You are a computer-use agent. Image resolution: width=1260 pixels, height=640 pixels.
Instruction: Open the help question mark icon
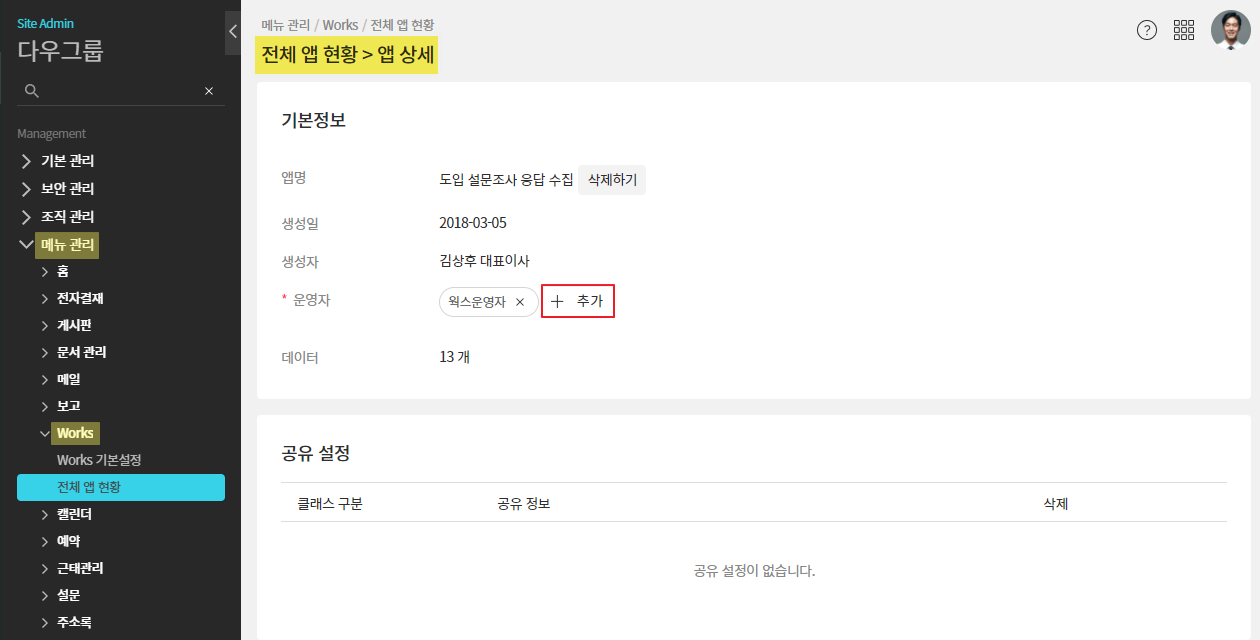coord(1147,30)
